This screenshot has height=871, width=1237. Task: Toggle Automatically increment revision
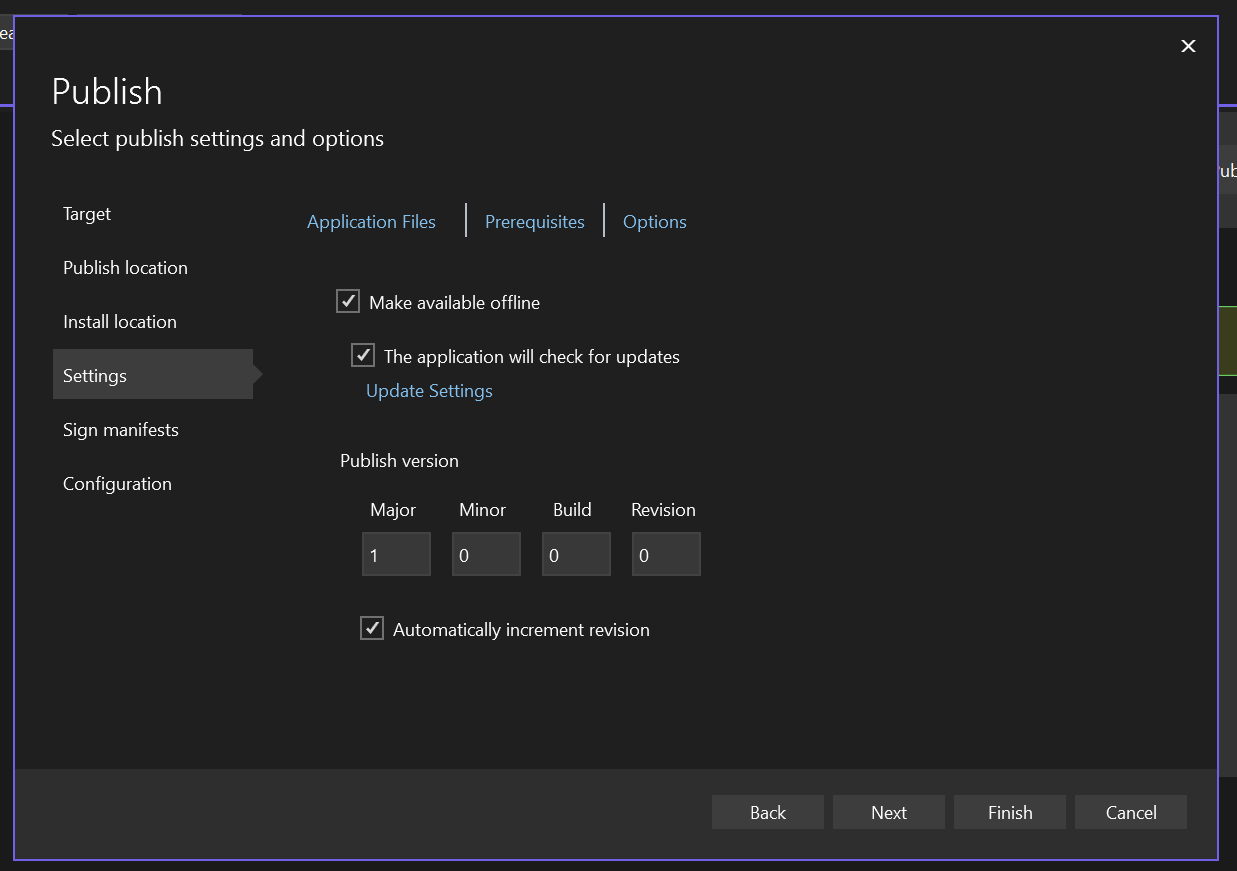371,628
